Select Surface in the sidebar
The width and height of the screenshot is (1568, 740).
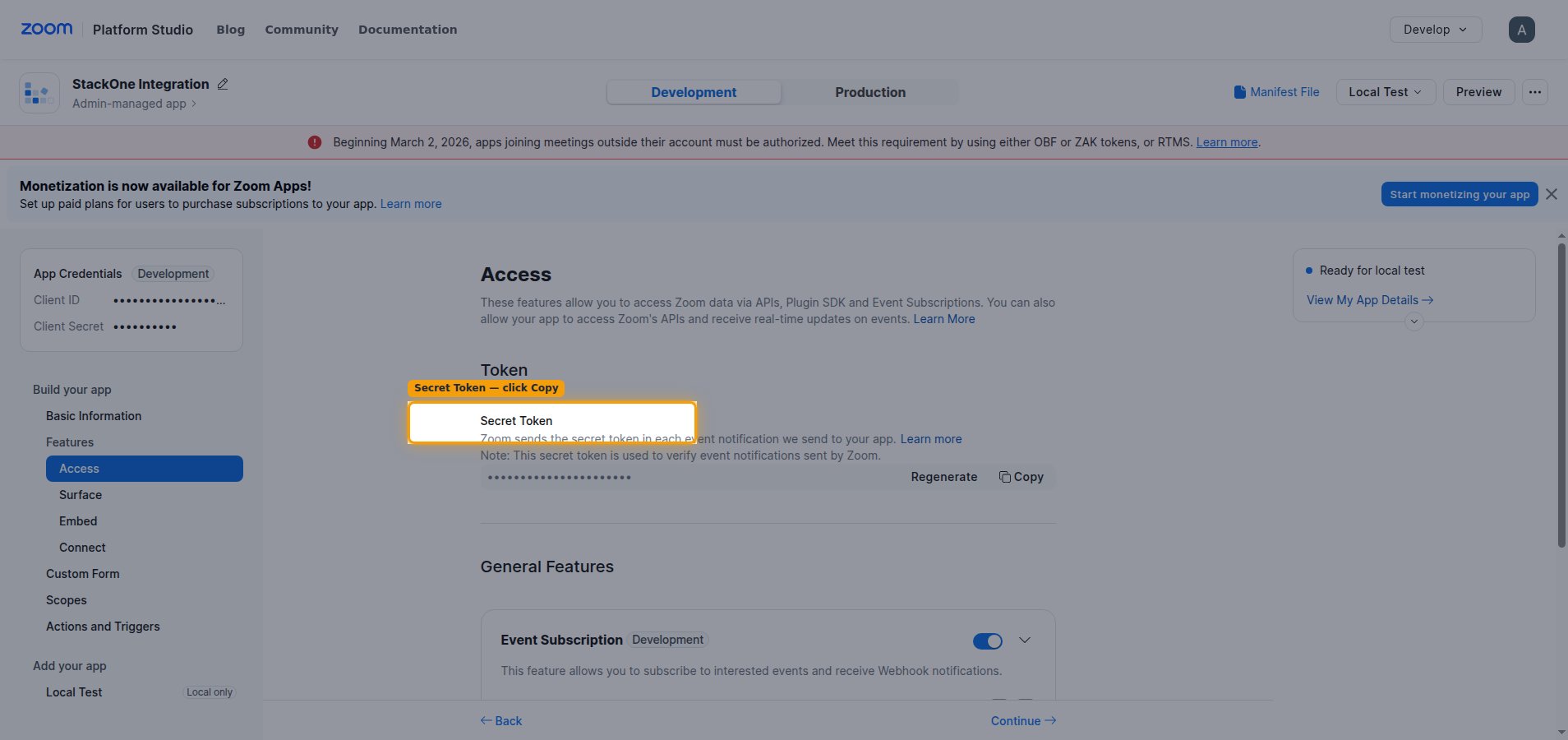pos(81,495)
